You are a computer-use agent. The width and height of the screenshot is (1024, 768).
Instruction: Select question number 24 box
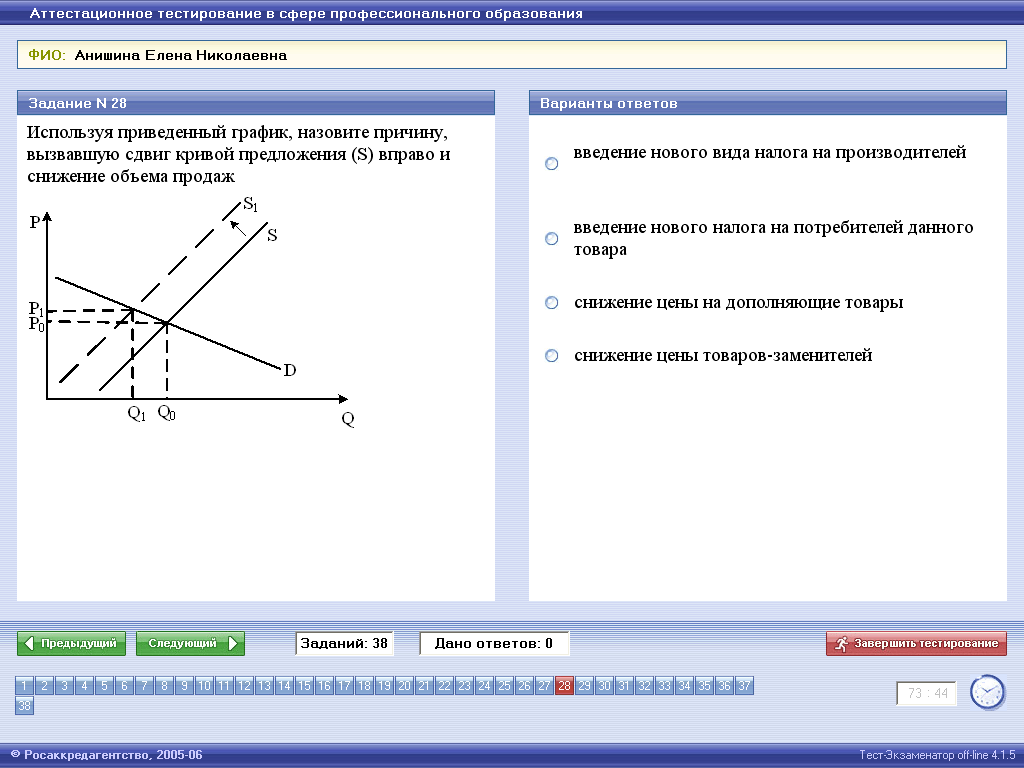coord(485,686)
